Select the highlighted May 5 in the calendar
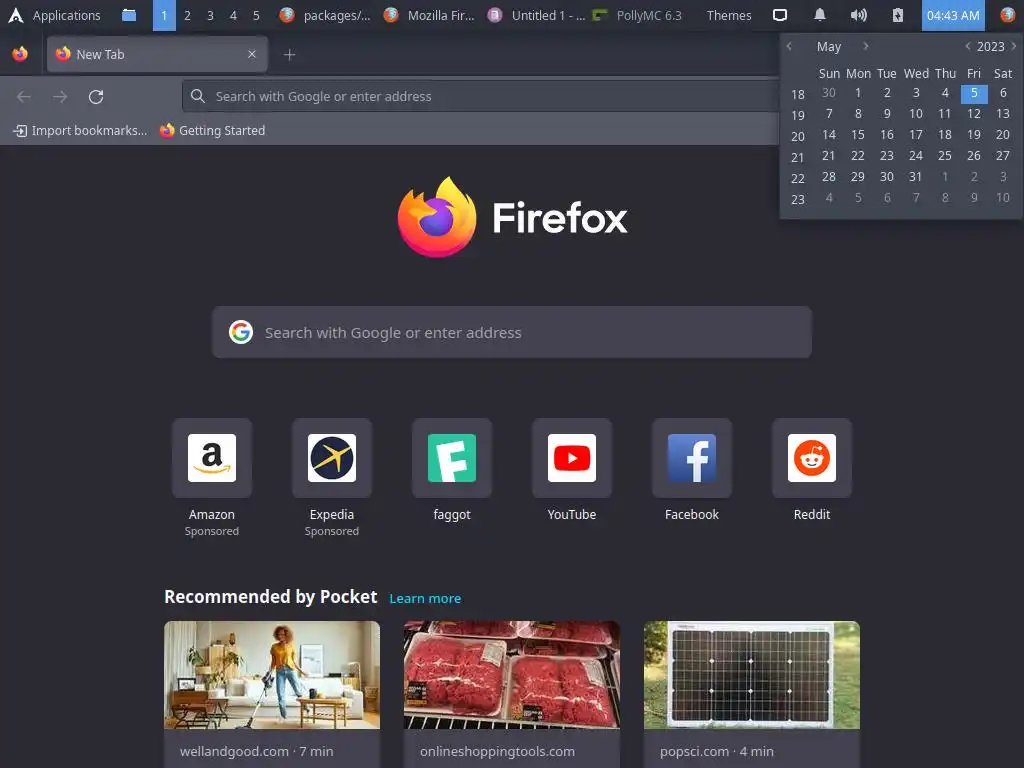1024x768 pixels. point(974,93)
